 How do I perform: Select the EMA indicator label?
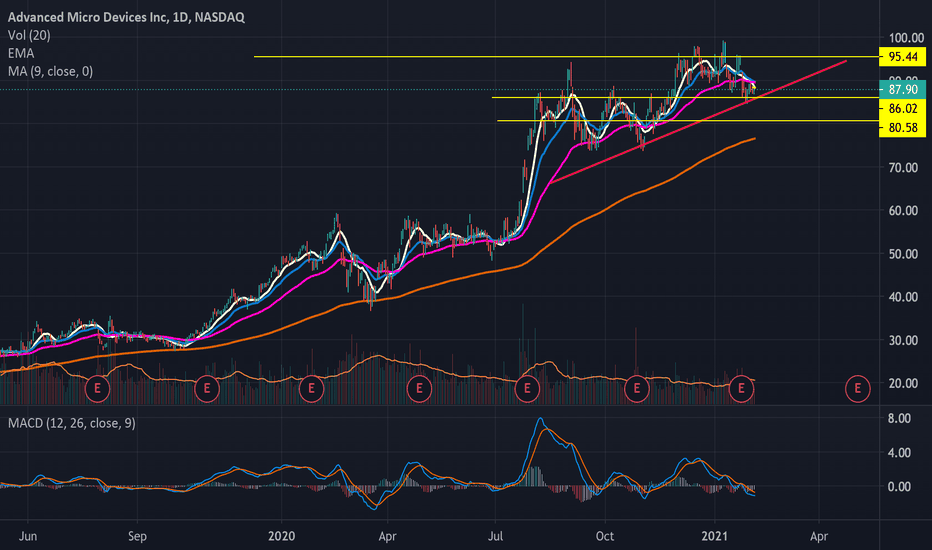click(x=21, y=54)
